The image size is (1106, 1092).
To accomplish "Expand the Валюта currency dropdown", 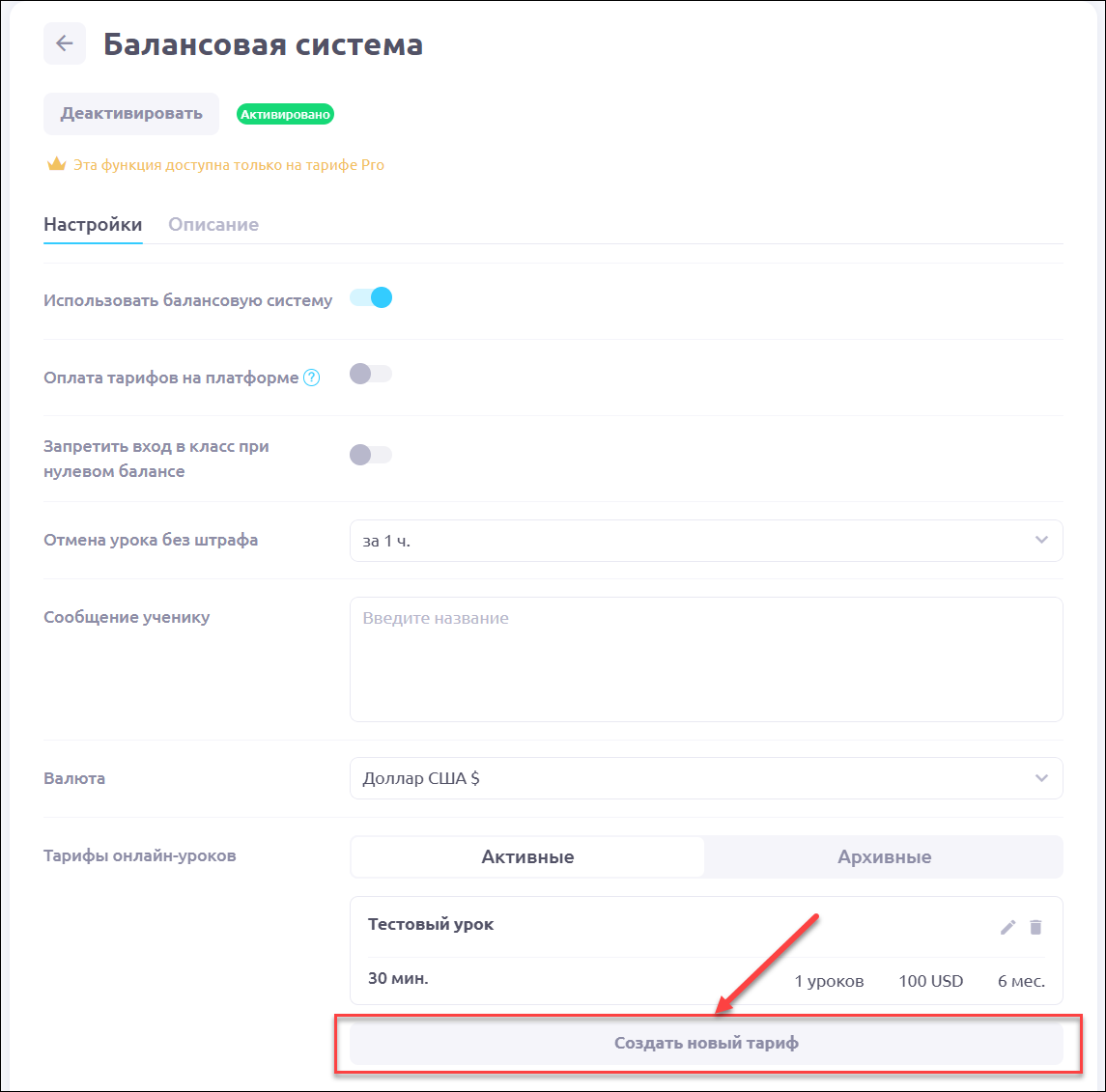I will click(705, 778).
